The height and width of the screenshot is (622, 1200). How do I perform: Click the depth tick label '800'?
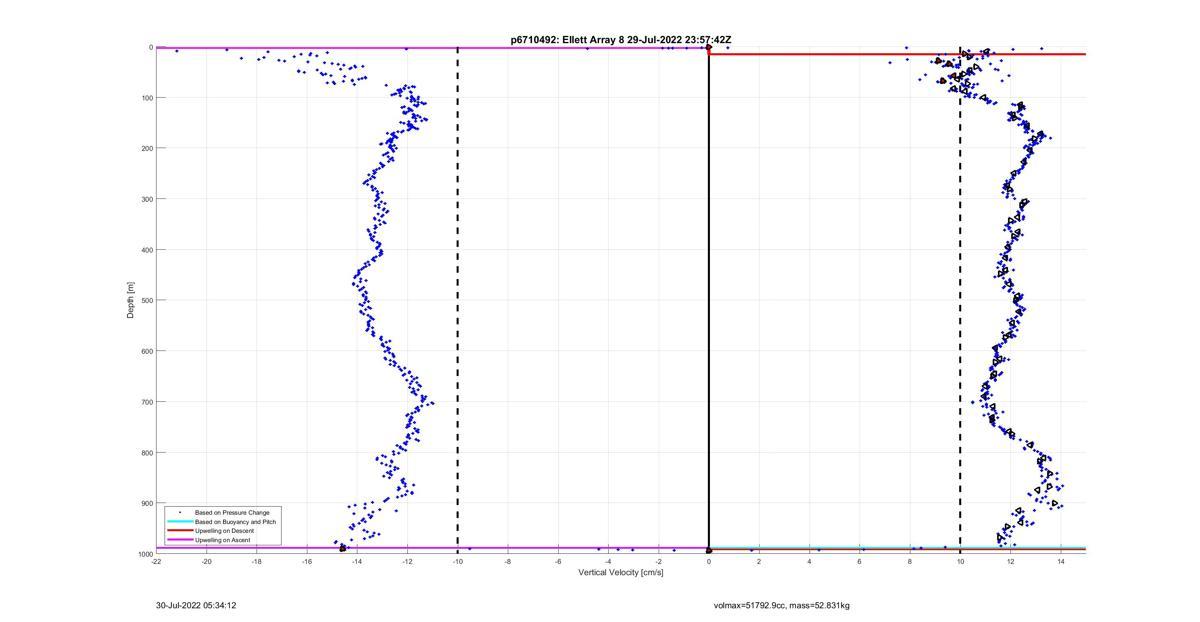pyautogui.click(x=146, y=453)
